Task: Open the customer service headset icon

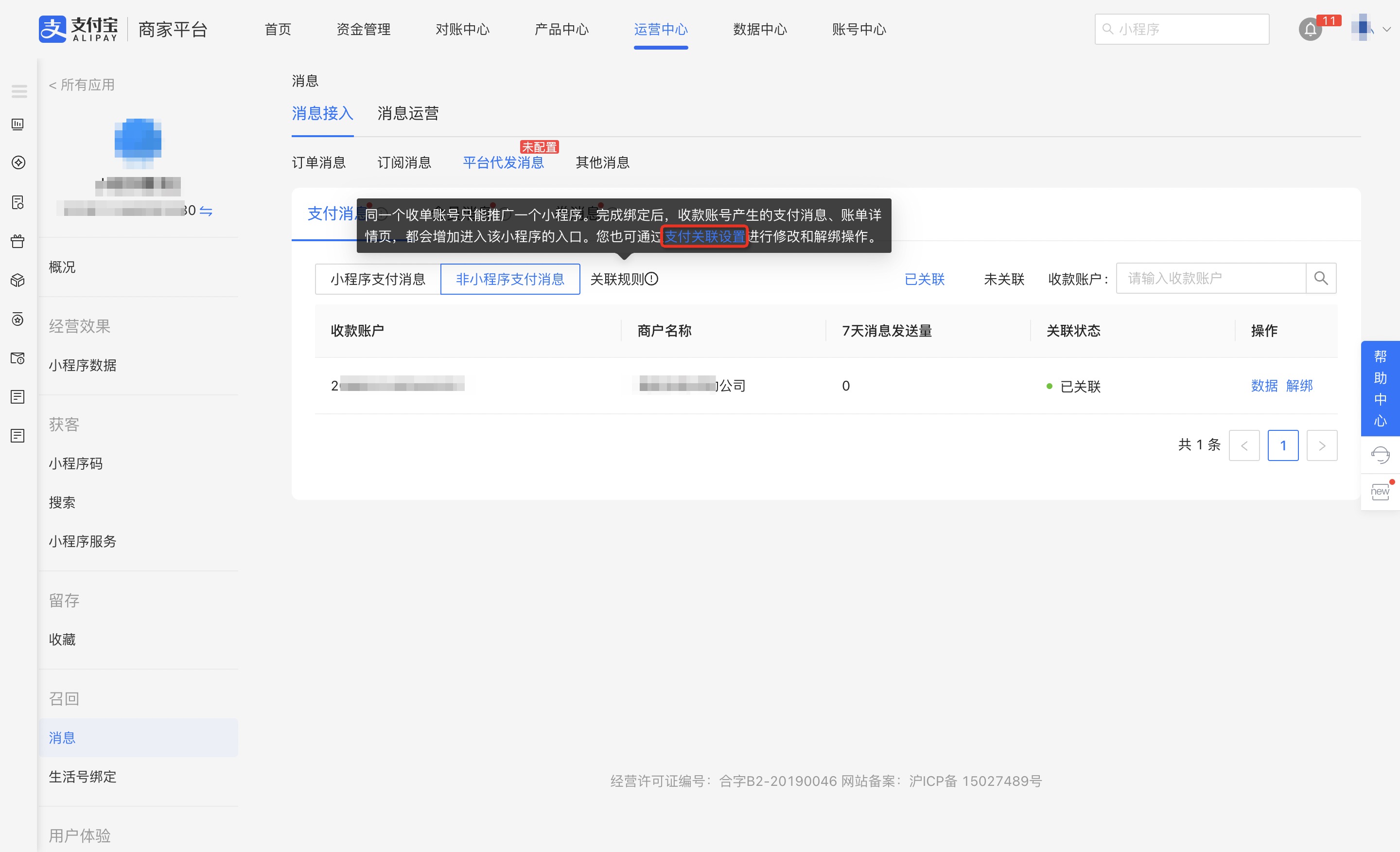Action: 1381,455
